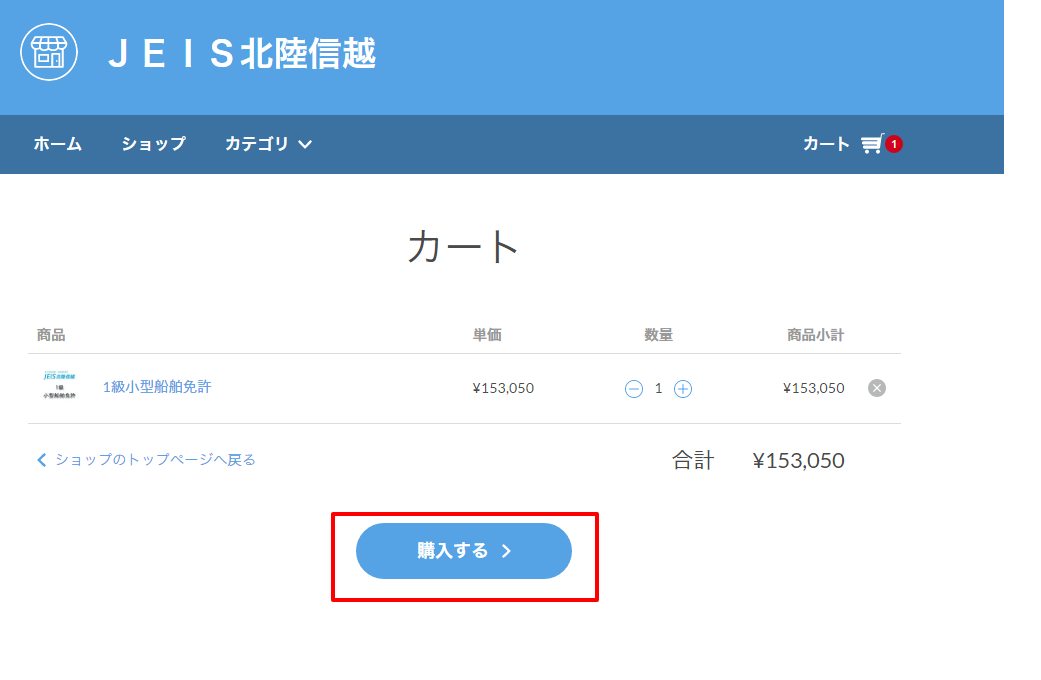1041x680 pixels.
Task: Expand the カテゴリ dropdown menu
Action: tap(258, 144)
